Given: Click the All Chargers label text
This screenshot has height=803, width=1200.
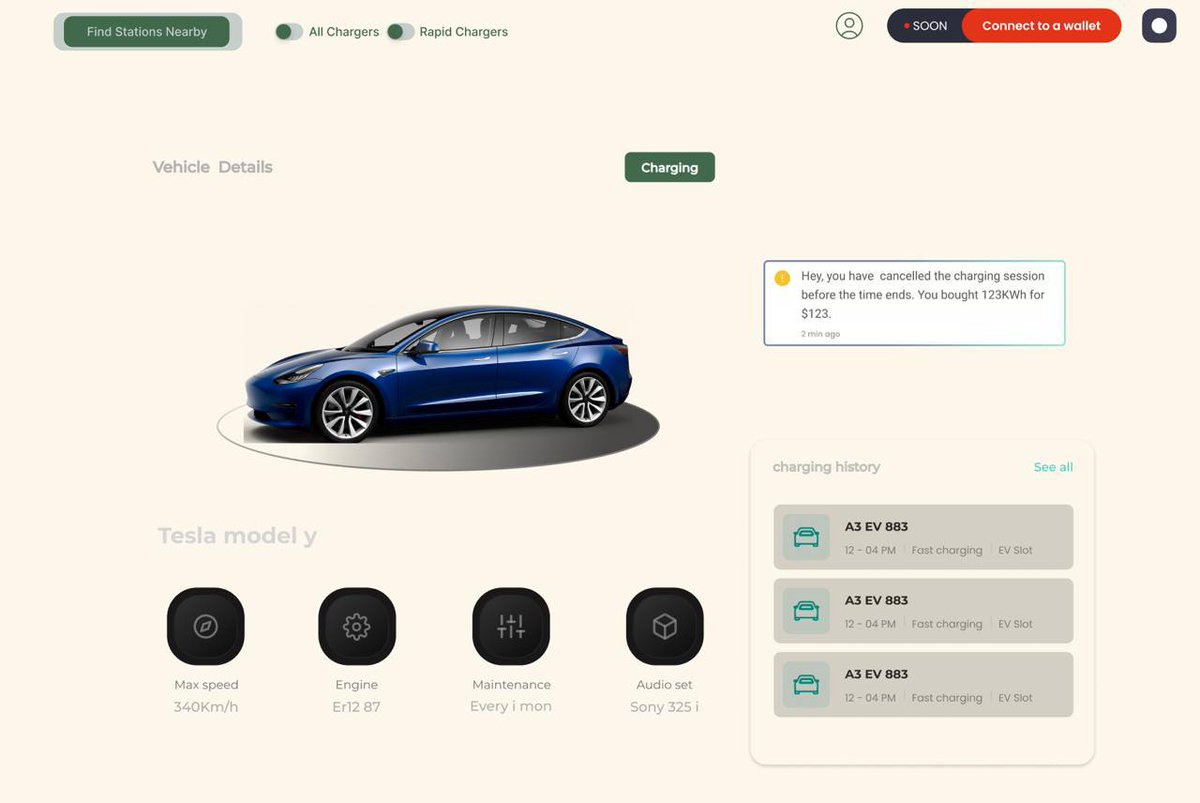Looking at the screenshot, I should coord(344,32).
